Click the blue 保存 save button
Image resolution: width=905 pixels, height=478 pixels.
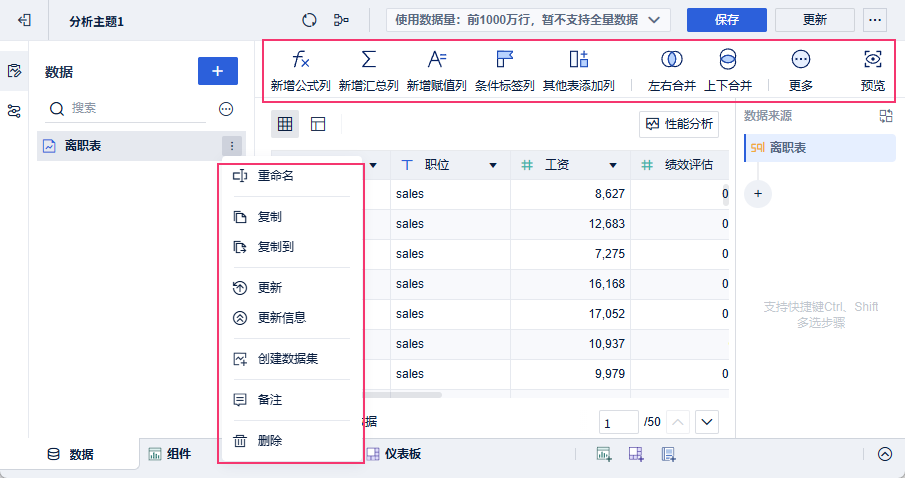pos(726,20)
